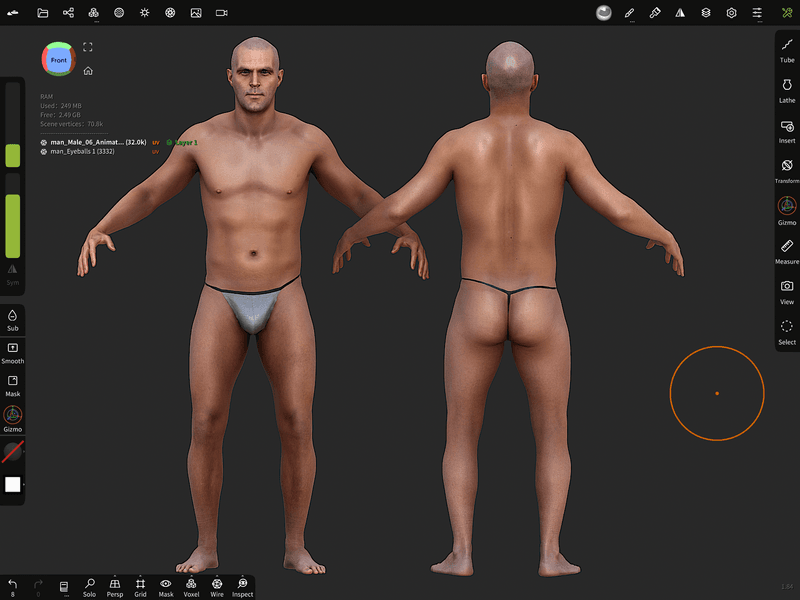The image size is (800, 600).
Task: Click the Front view cube
Action: [59, 59]
